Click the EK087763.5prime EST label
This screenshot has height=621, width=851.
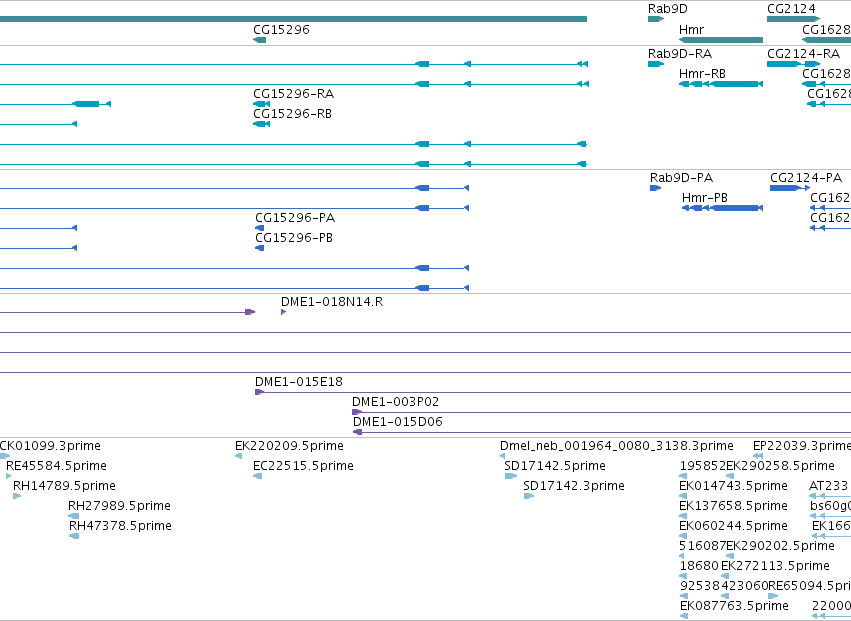pos(734,606)
